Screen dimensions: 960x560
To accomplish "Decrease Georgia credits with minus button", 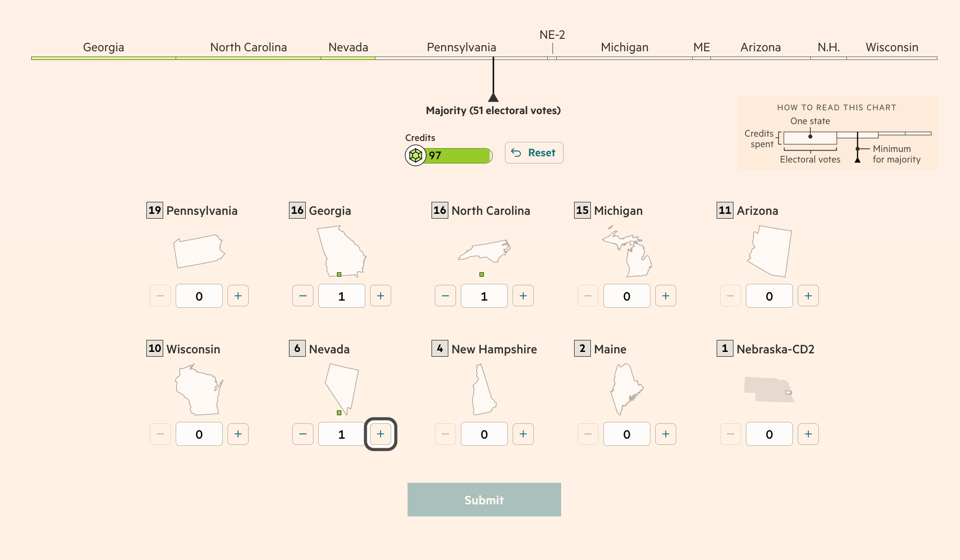I will tap(303, 296).
